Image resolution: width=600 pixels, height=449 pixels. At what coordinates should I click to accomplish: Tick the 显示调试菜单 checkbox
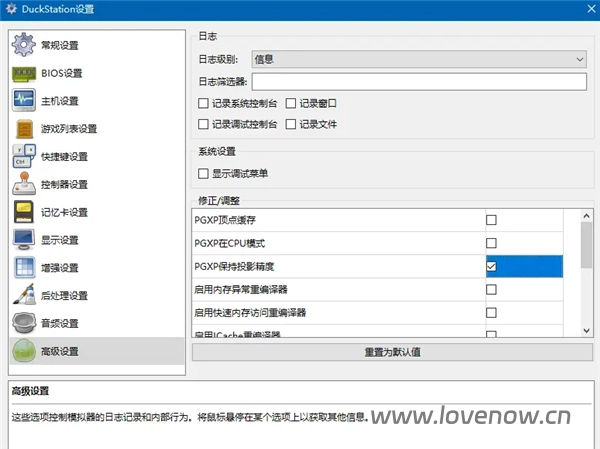click(203, 173)
